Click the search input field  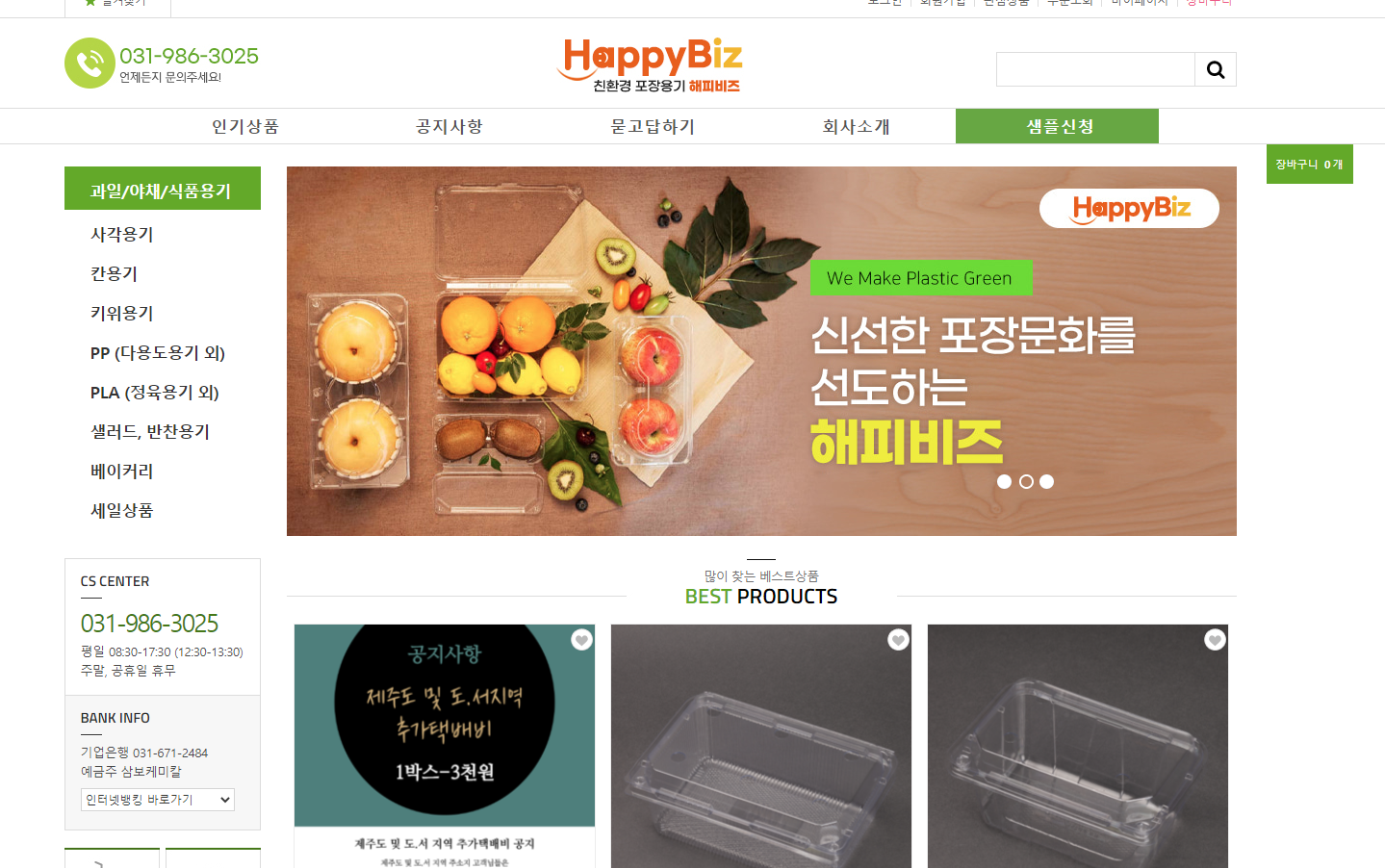point(1095,69)
